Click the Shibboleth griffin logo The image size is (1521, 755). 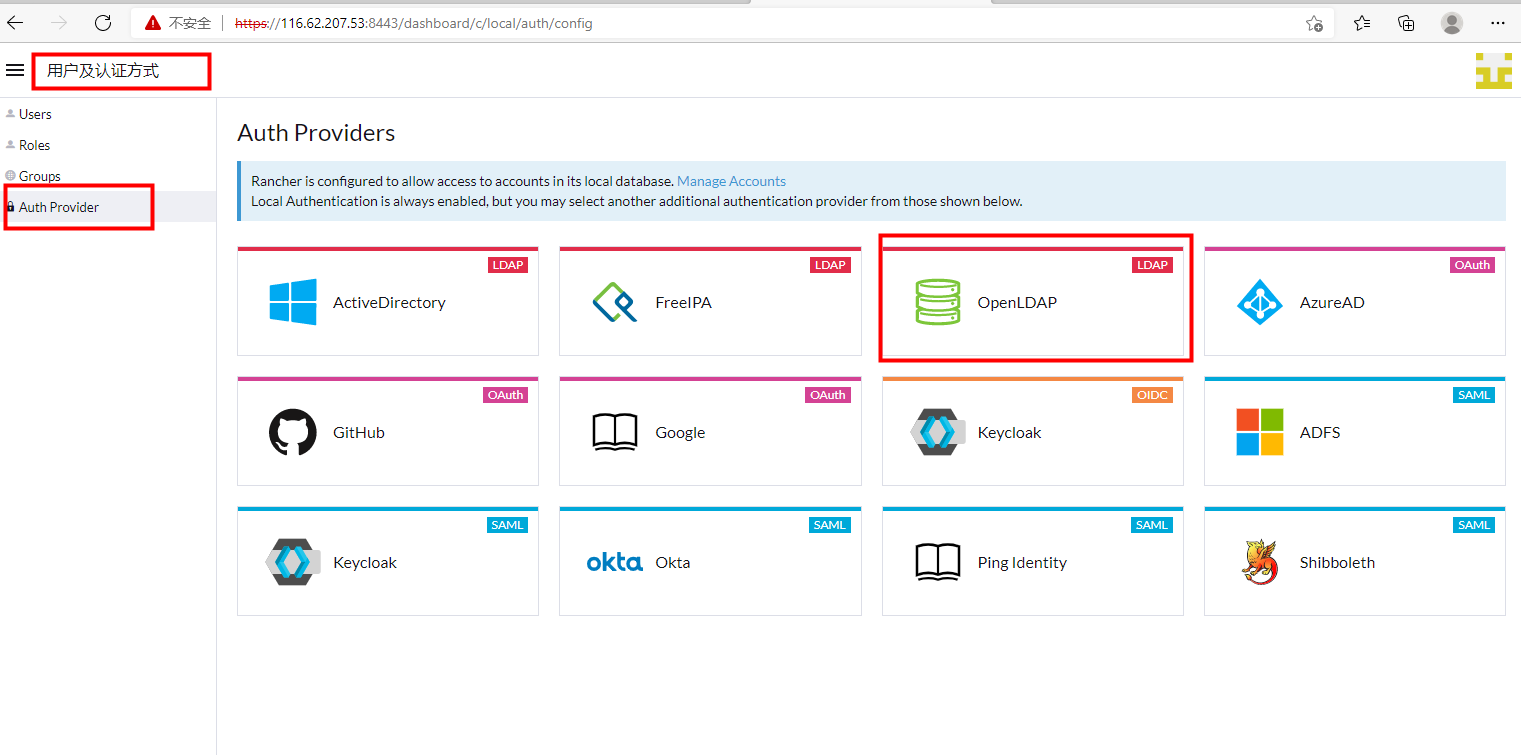click(1260, 562)
